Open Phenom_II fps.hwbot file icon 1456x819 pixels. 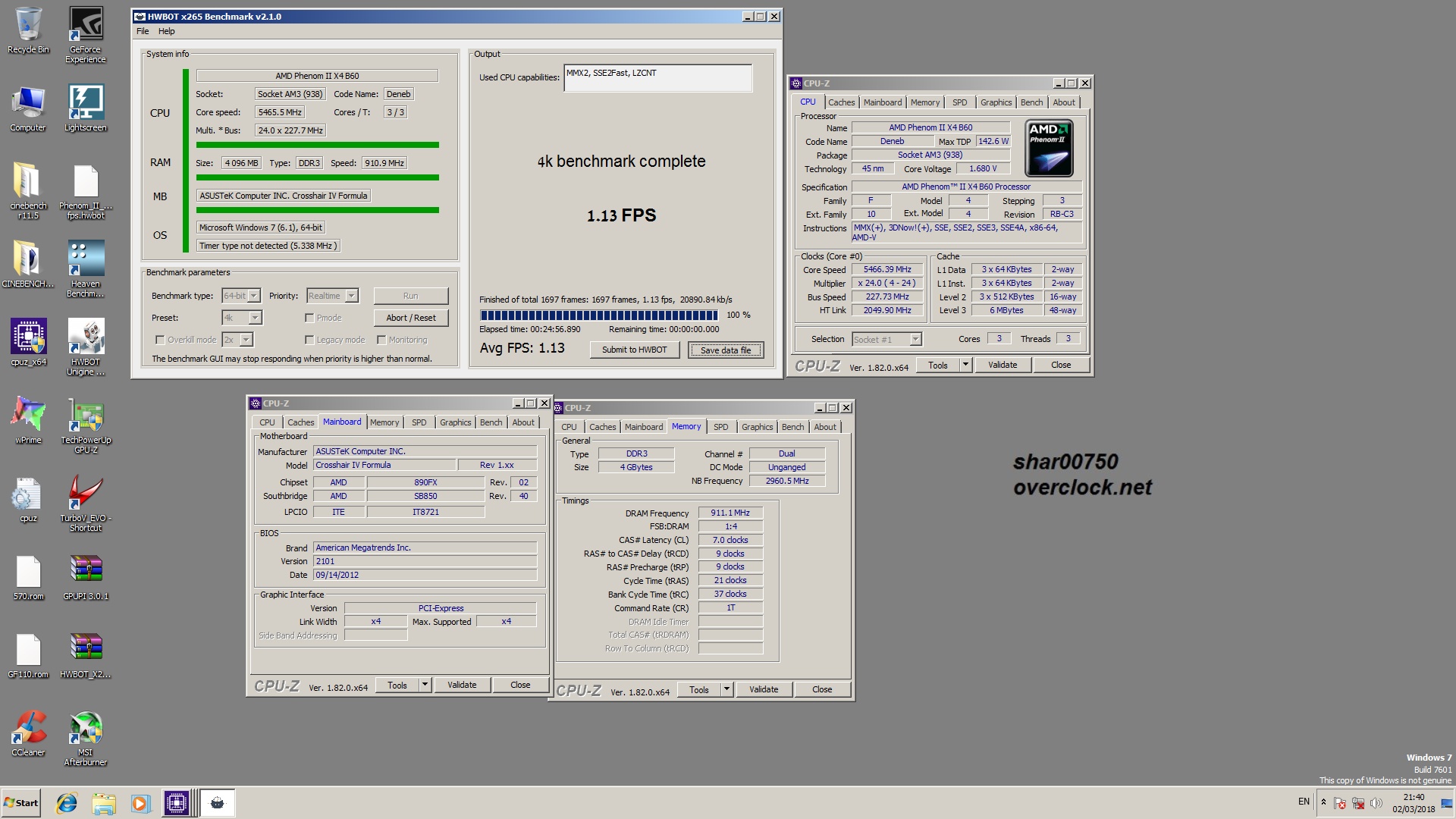pyautogui.click(x=86, y=191)
